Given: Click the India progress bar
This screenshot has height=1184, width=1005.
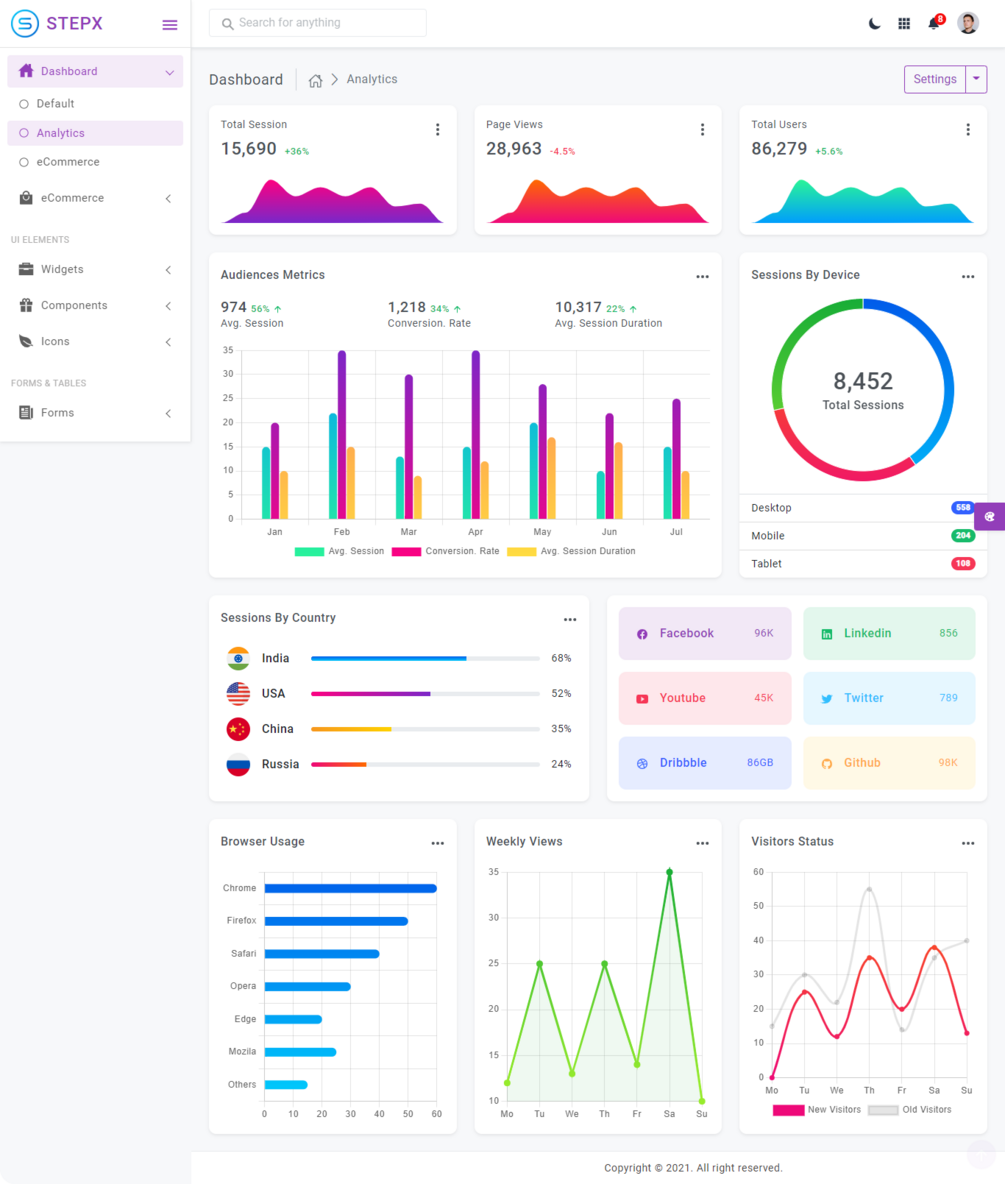Looking at the screenshot, I should [x=425, y=658].
